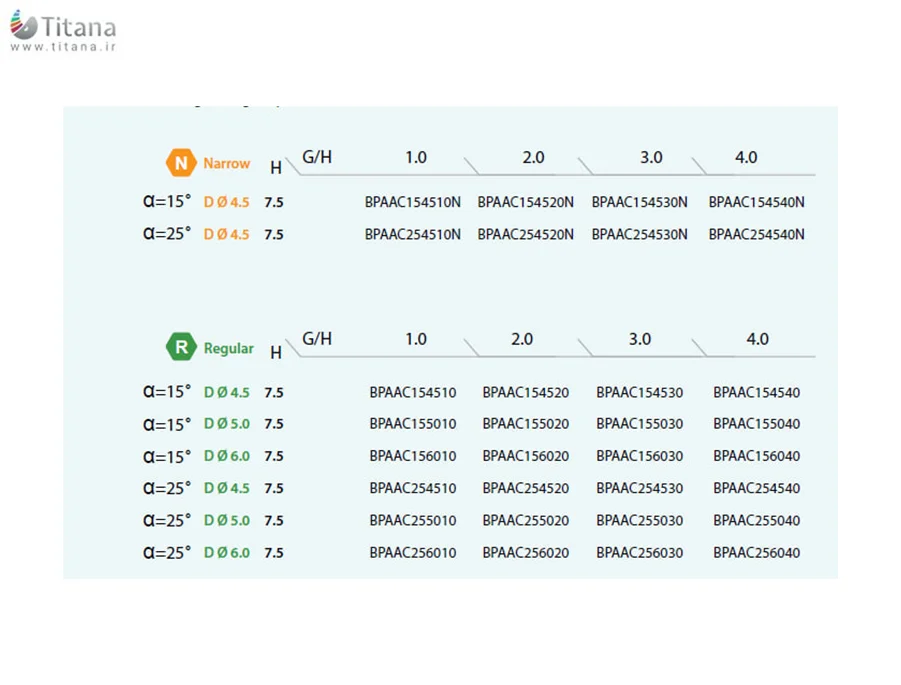Image resolution: width=901 pixels, height=685 pixels.
Task: Open the www.titana.ir website link
Action: tap(62, 47)
